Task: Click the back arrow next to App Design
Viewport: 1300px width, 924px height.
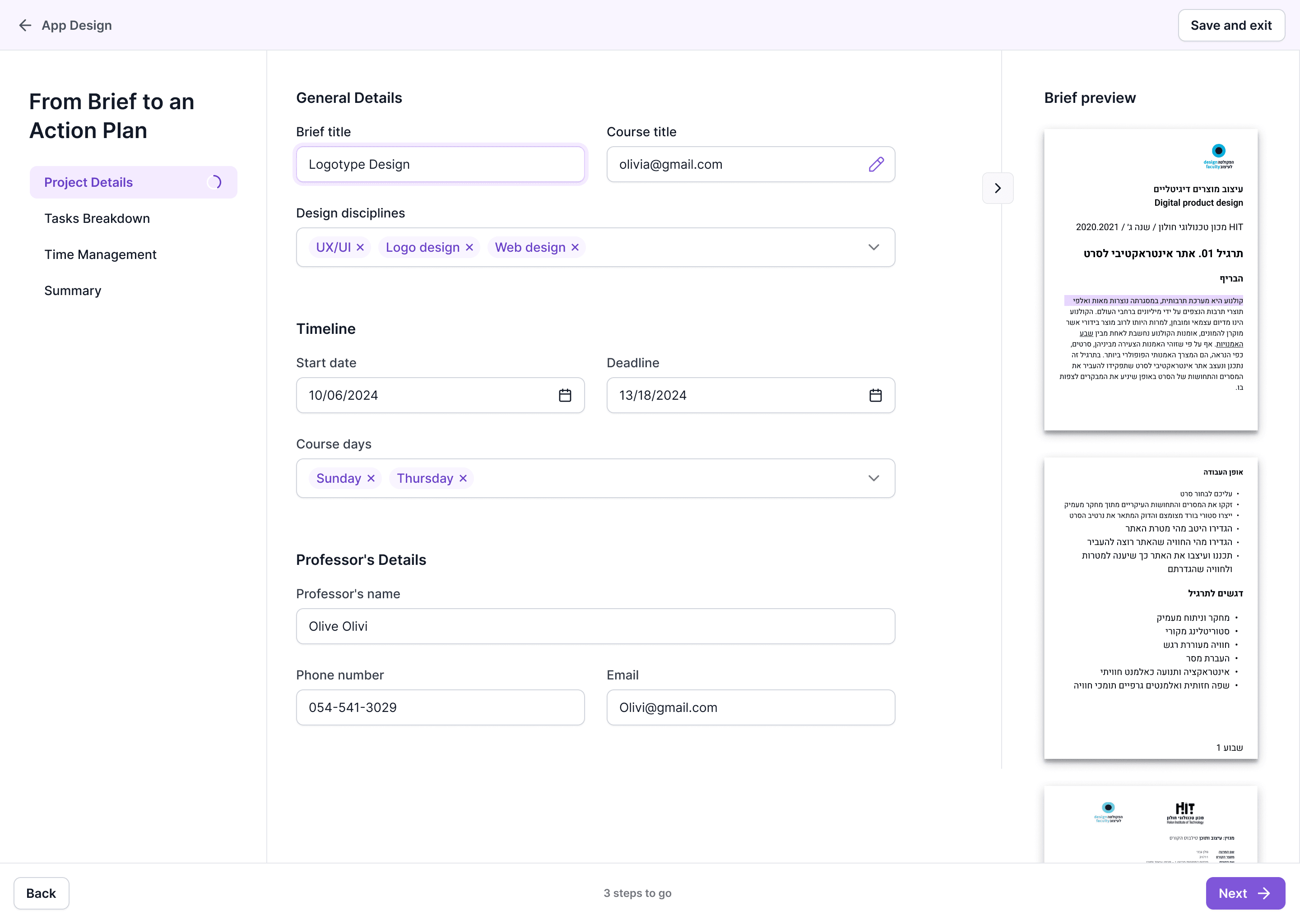Action: coord(25,25)
